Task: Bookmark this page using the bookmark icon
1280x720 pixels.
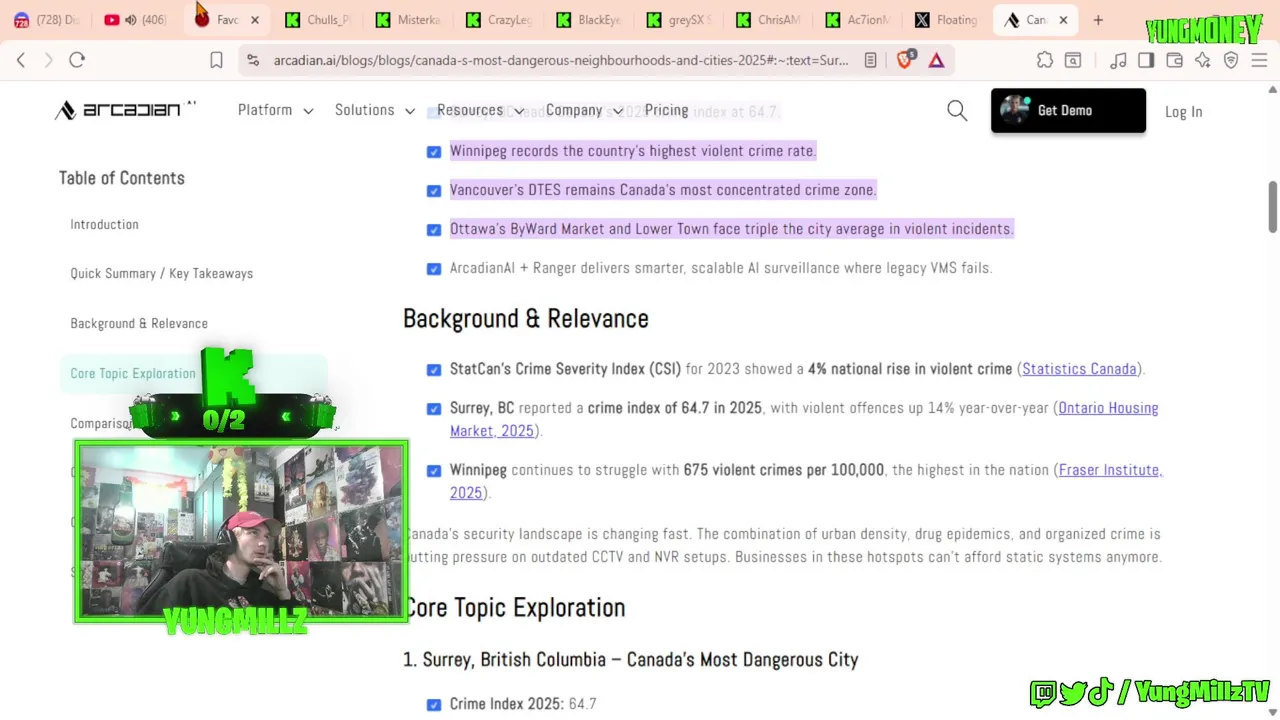Action: 216,60
